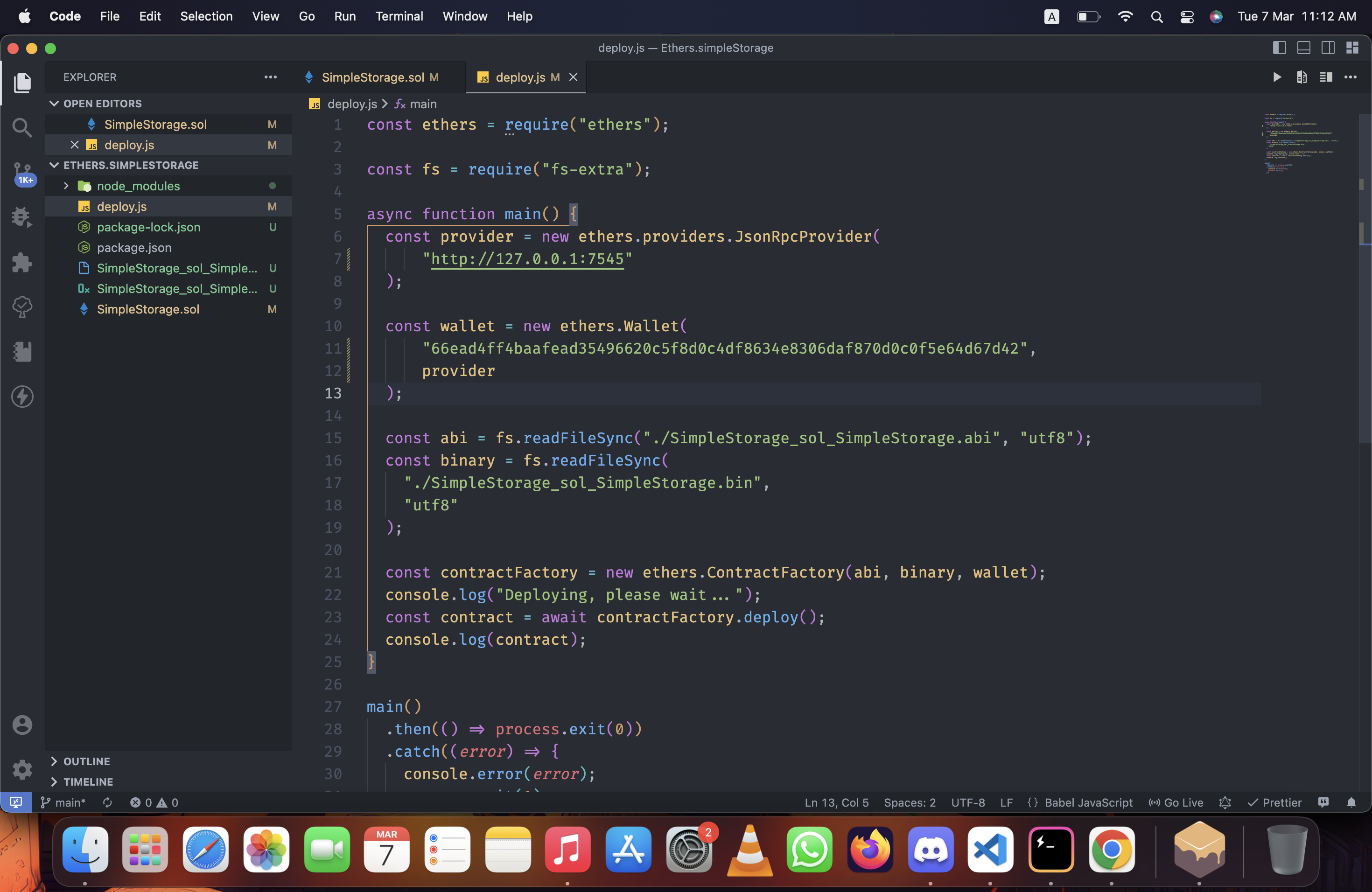Split the editor right
Viewport: 1372px width, 892px height.
1326,77
